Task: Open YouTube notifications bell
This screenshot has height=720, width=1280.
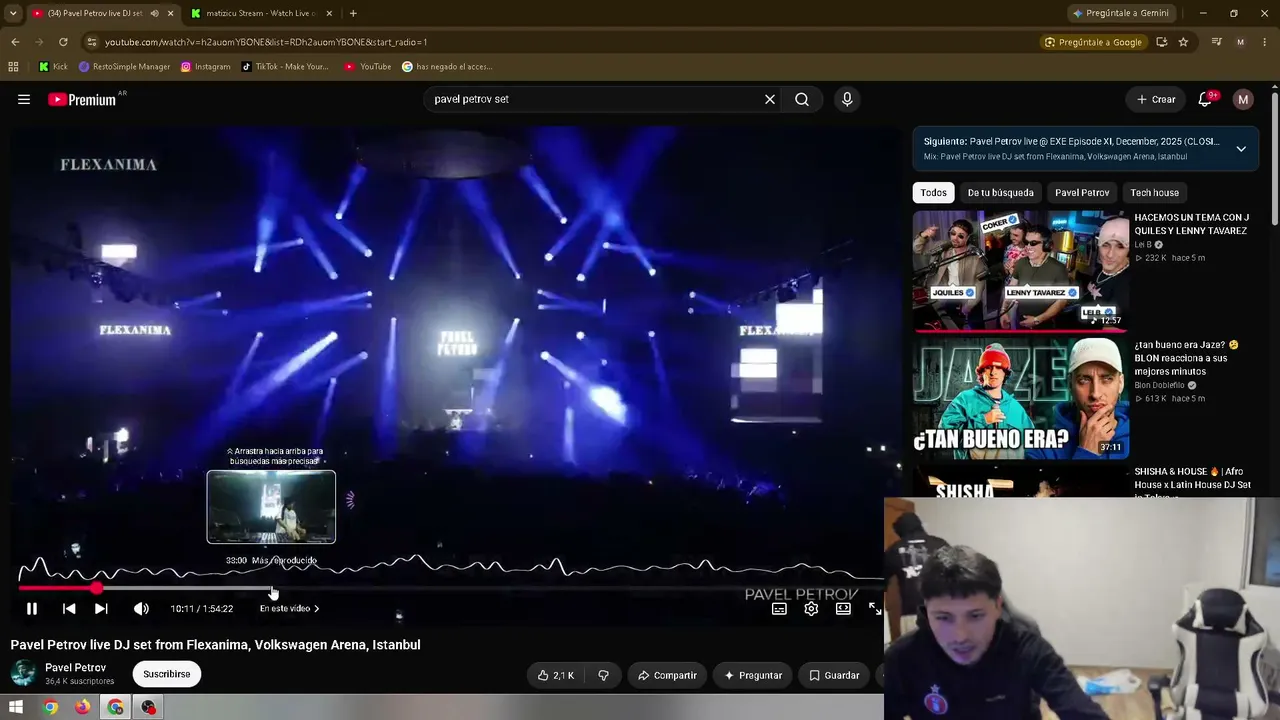Action: point(1205,99)
